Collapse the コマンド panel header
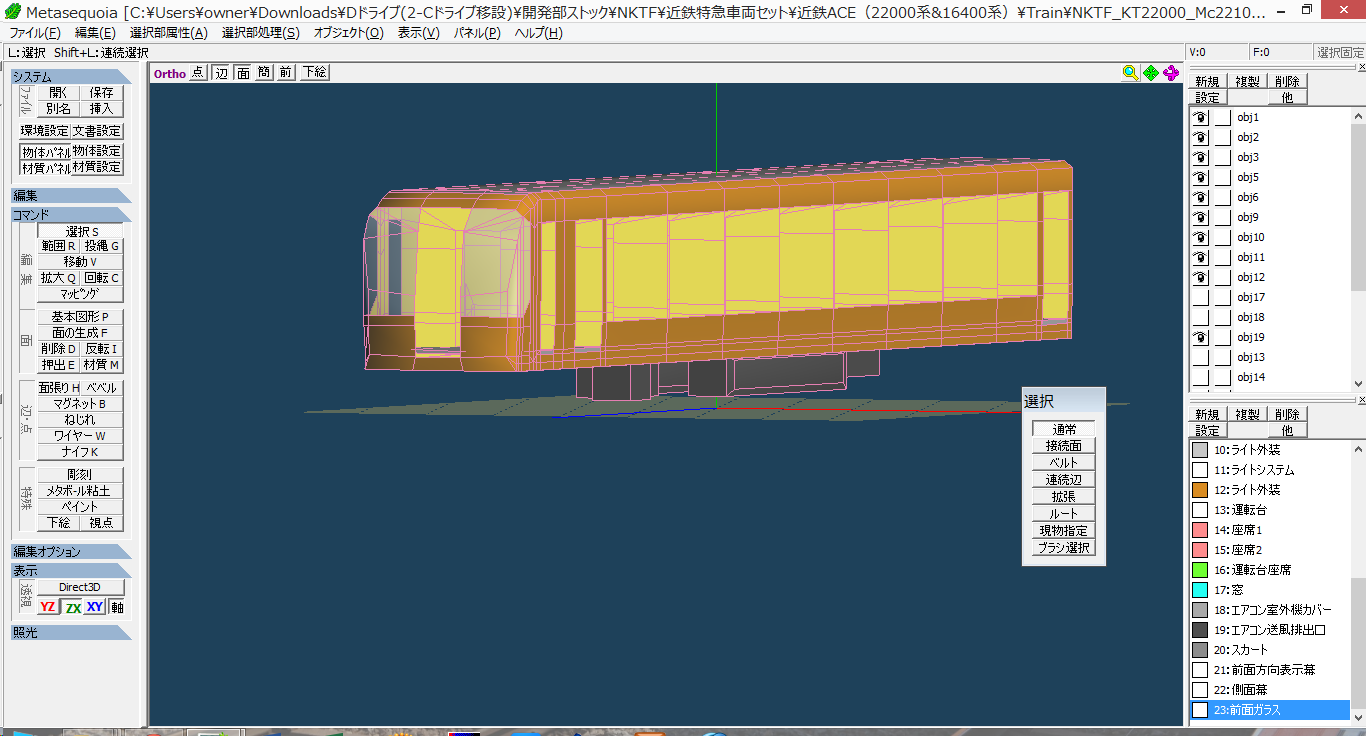 coord(71,214)
